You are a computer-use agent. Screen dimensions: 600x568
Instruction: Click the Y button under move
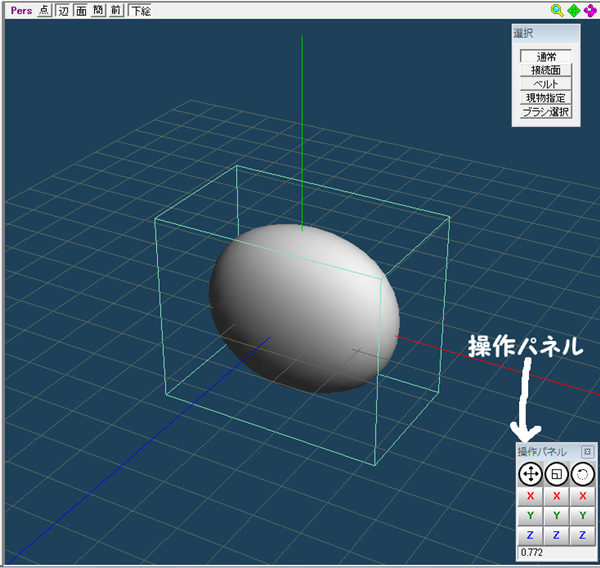tap(530, 516)
